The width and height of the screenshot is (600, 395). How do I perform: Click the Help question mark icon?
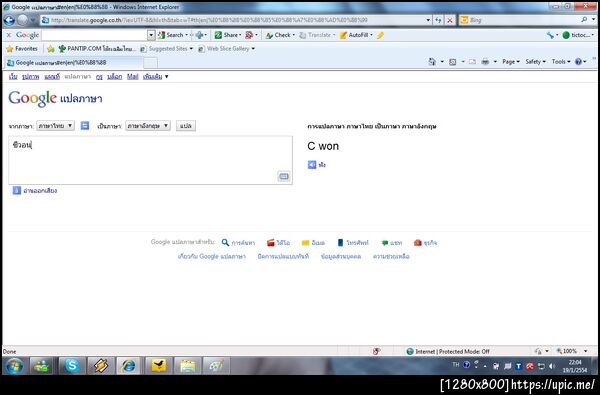(x=579, y=62)
